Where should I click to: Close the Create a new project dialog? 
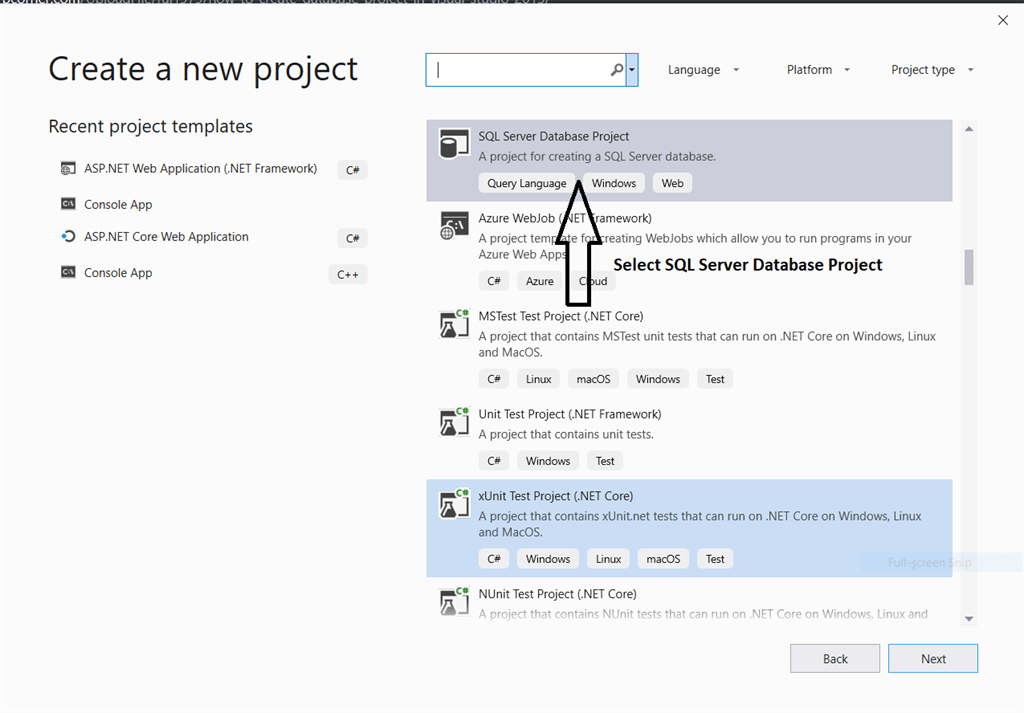1003,20
